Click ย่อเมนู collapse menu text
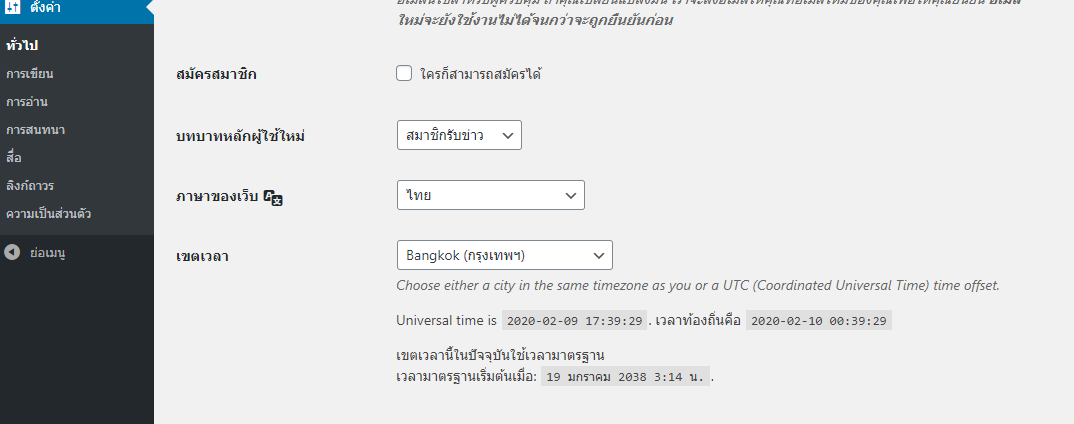Image resolution: width=1074 pixels, height=424 pixels. tap(47, 253)
